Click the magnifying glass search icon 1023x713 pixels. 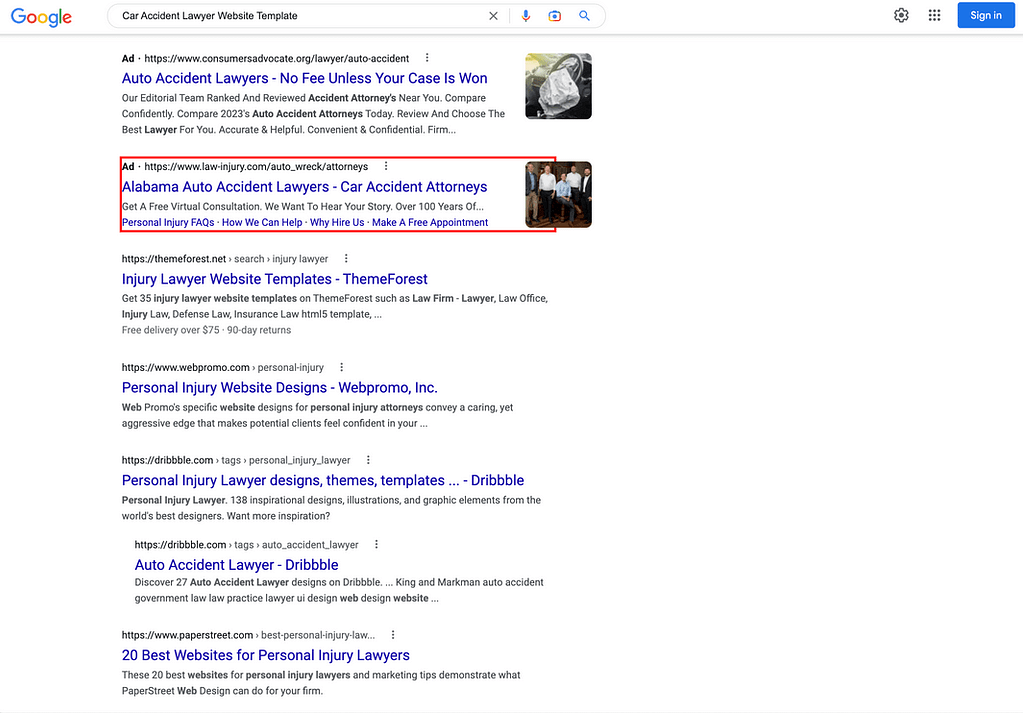point(585,16)
